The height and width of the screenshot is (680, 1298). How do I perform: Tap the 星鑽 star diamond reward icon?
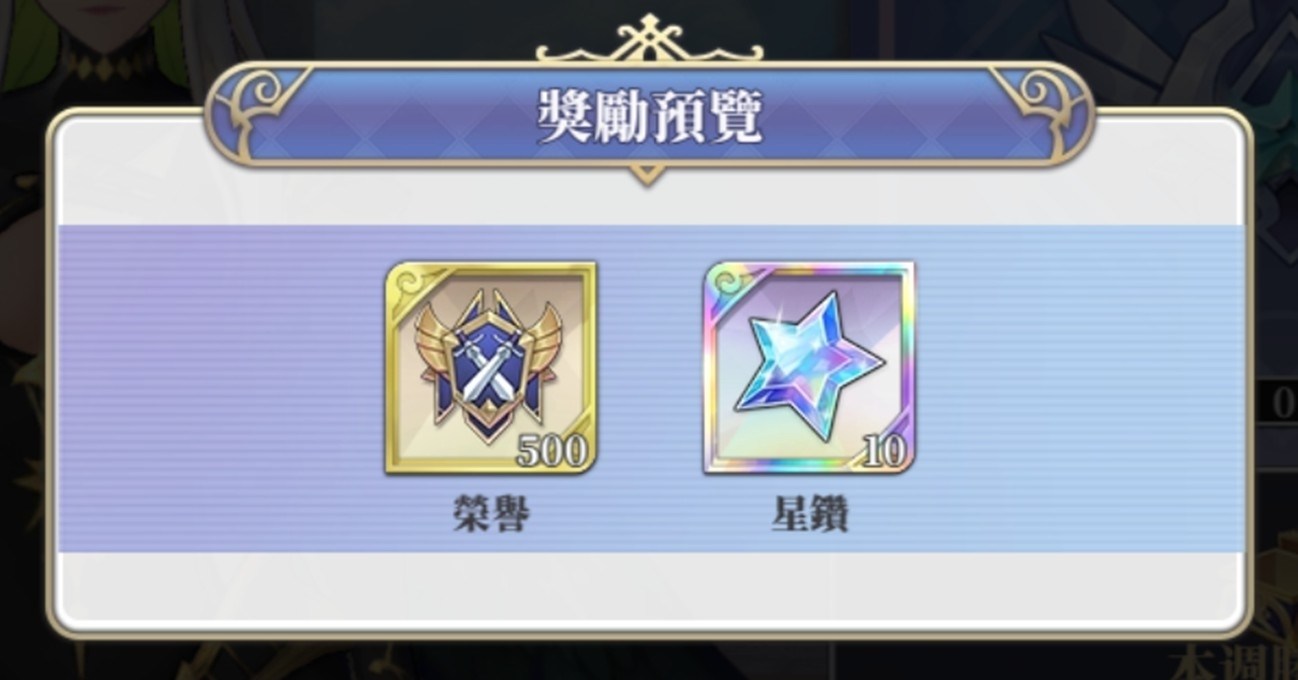point(809,368)
